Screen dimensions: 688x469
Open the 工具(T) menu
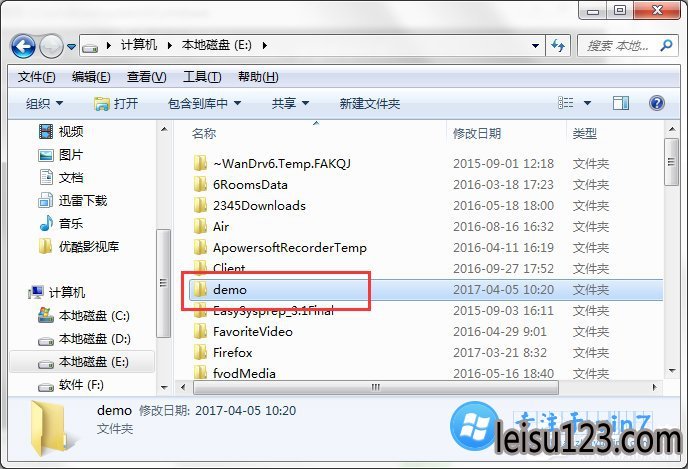coord(202,77)
